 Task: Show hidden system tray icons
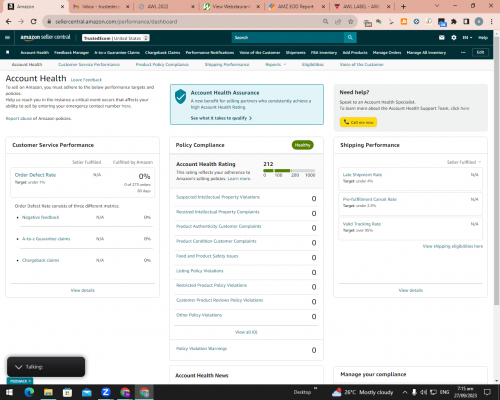[405, 392]
